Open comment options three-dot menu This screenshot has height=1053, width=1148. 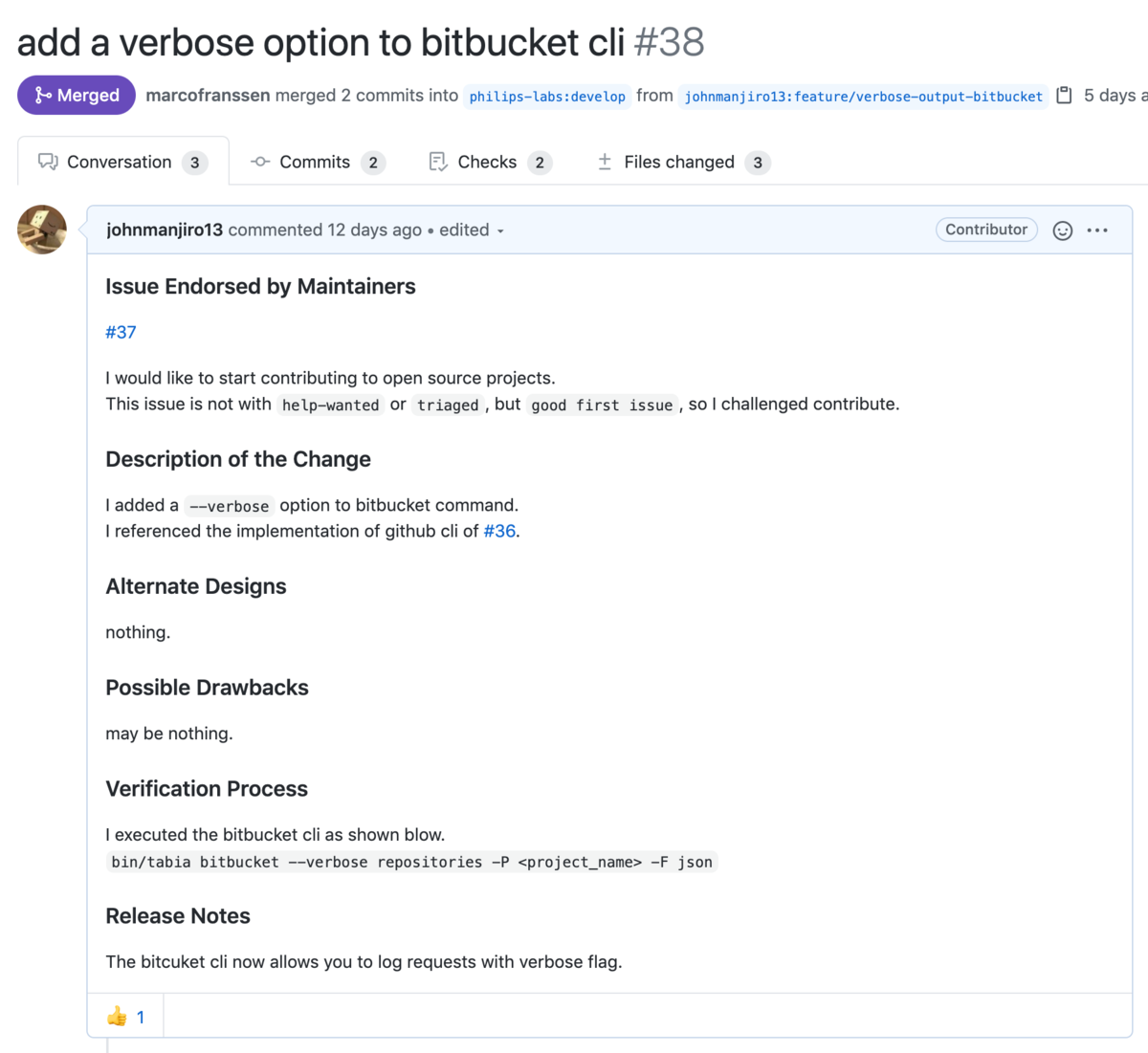tap(1097, 230)
